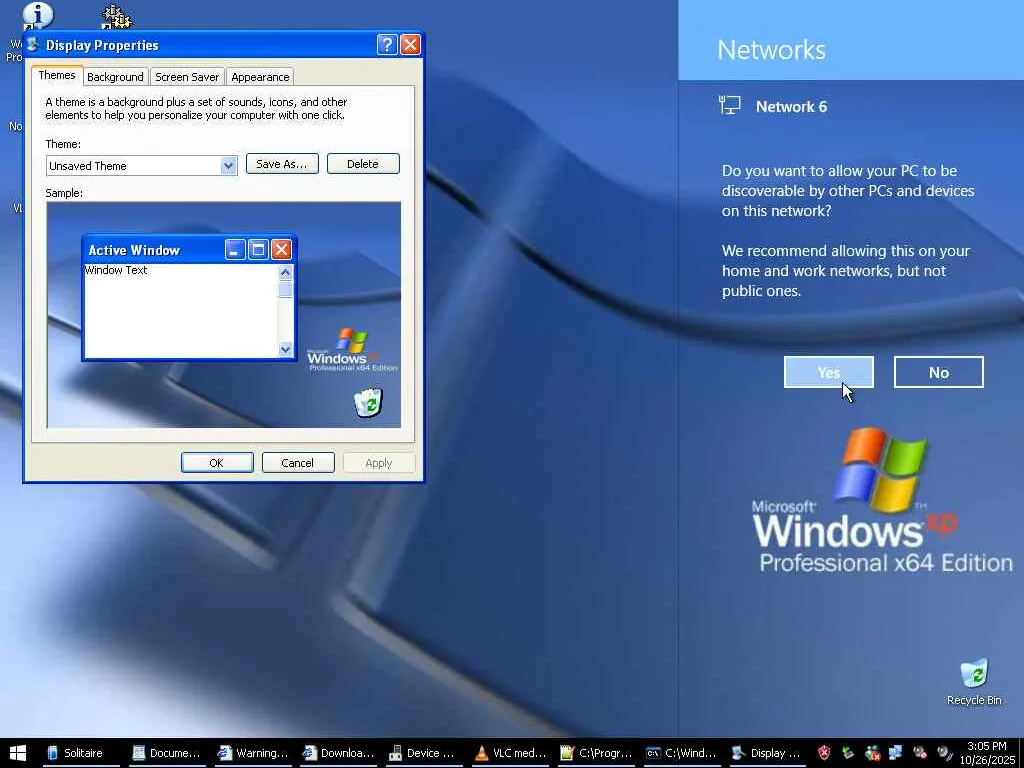The width and height of the screenshot is (1024, 768).
Task: Click the Networks panel heading
Action: click(771, 50)
